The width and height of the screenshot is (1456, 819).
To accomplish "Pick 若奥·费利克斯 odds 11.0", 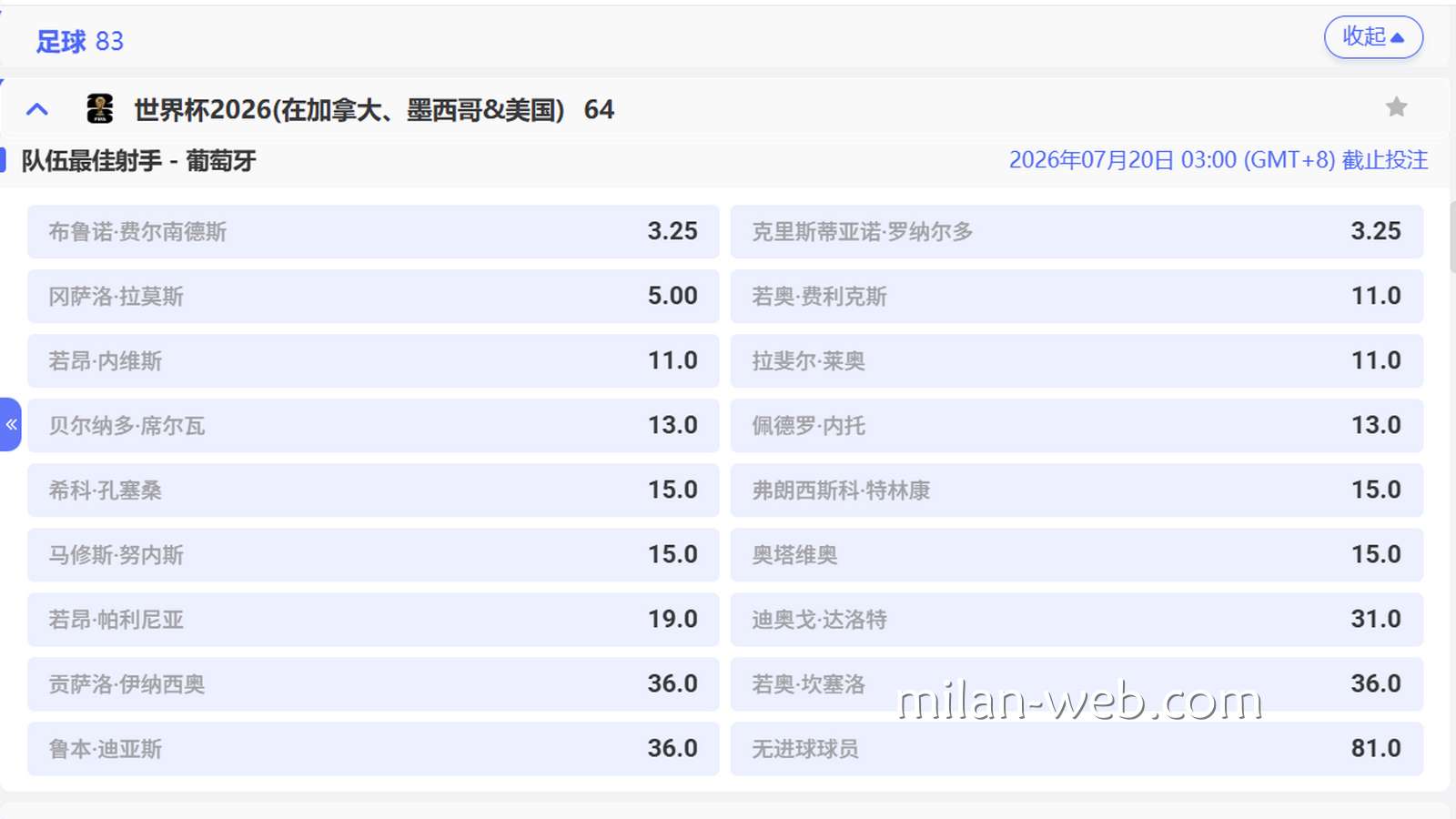I will [1077, 296].
